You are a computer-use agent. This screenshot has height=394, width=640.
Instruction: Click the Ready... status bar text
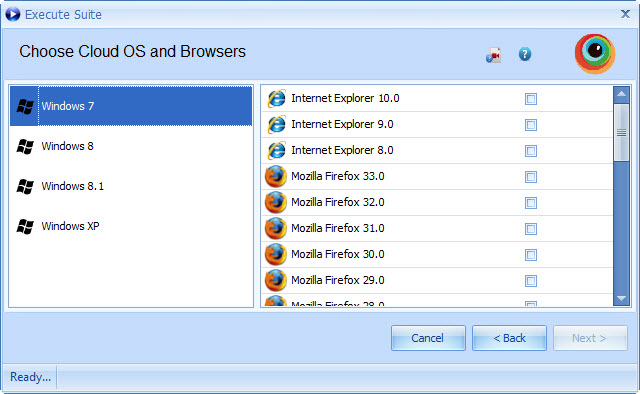30,377
